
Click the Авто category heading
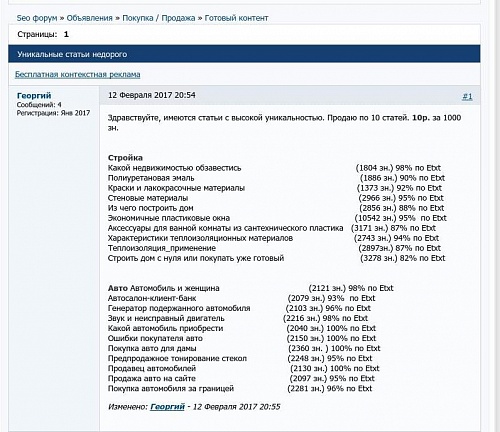[x=118, y=288]
